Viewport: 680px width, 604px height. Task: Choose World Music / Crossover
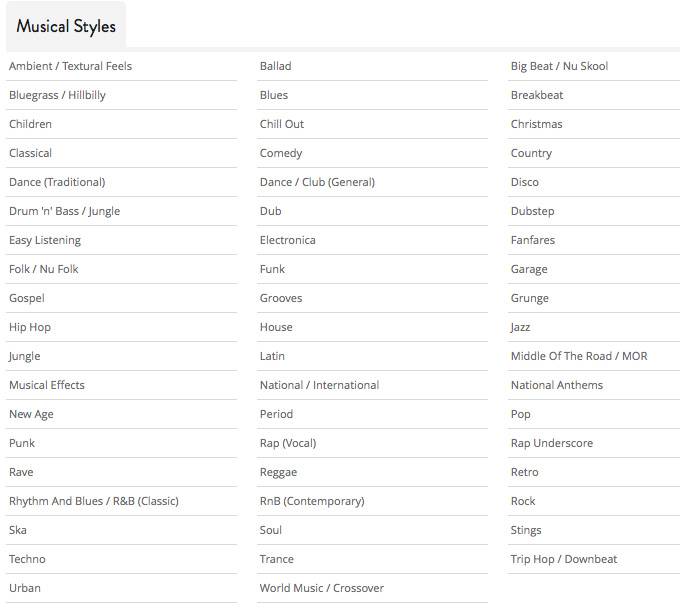tap(322, 588)
